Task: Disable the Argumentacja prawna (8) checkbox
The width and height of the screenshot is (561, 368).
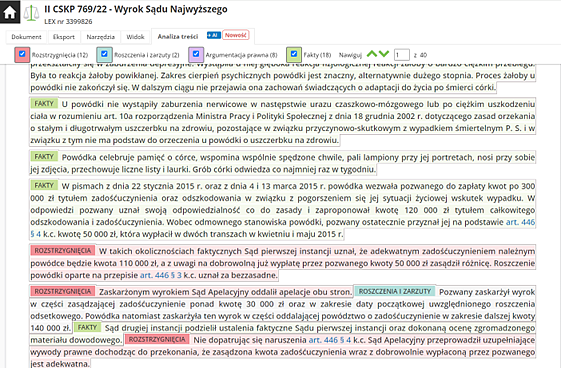Action: point(196,54)
